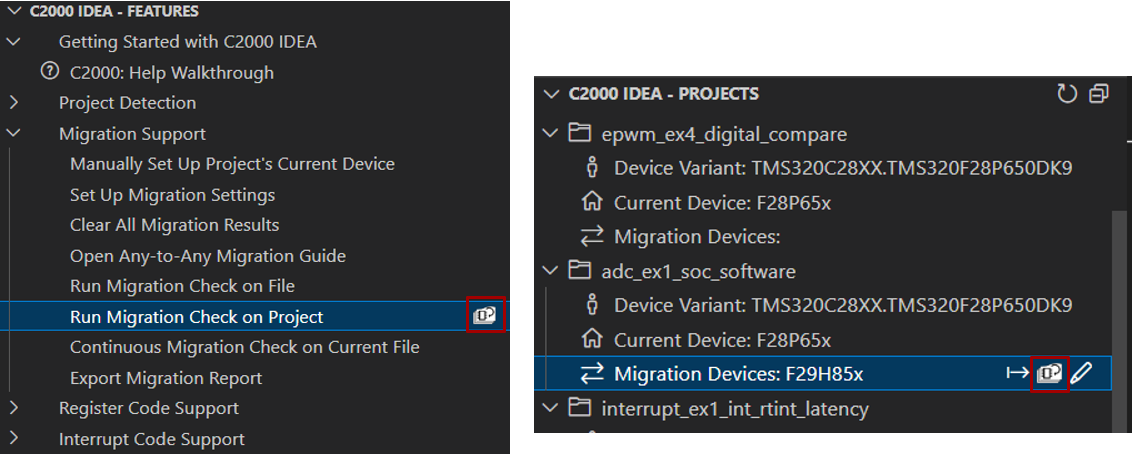Run migration check icon on F29H85x row

click(1049, 373)
